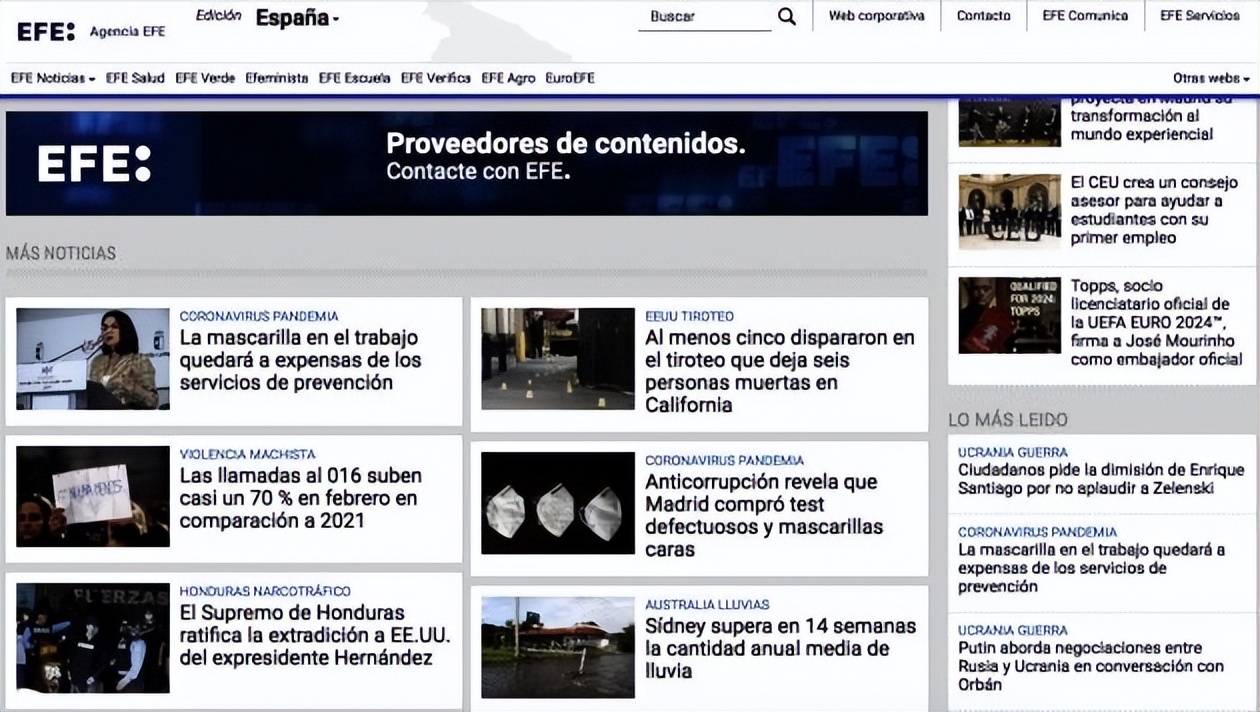The height and width of the screenshot is (712, 1260).
Task: Open the Contacto page
Action: (x=984, y=16)
